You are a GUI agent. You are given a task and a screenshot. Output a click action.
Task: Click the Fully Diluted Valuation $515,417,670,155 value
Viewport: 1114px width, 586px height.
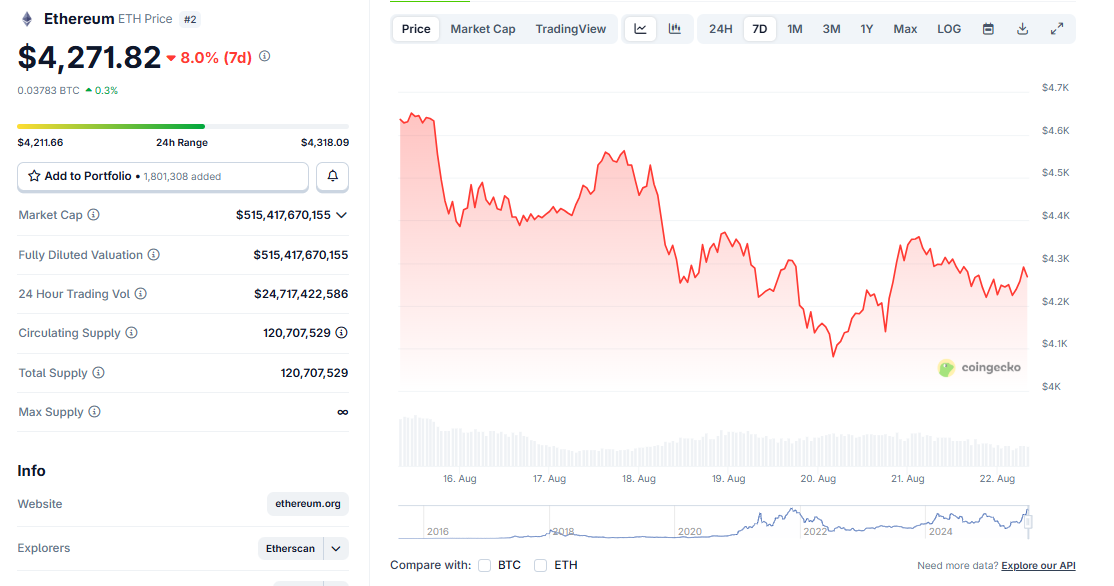tap(301, 254)
